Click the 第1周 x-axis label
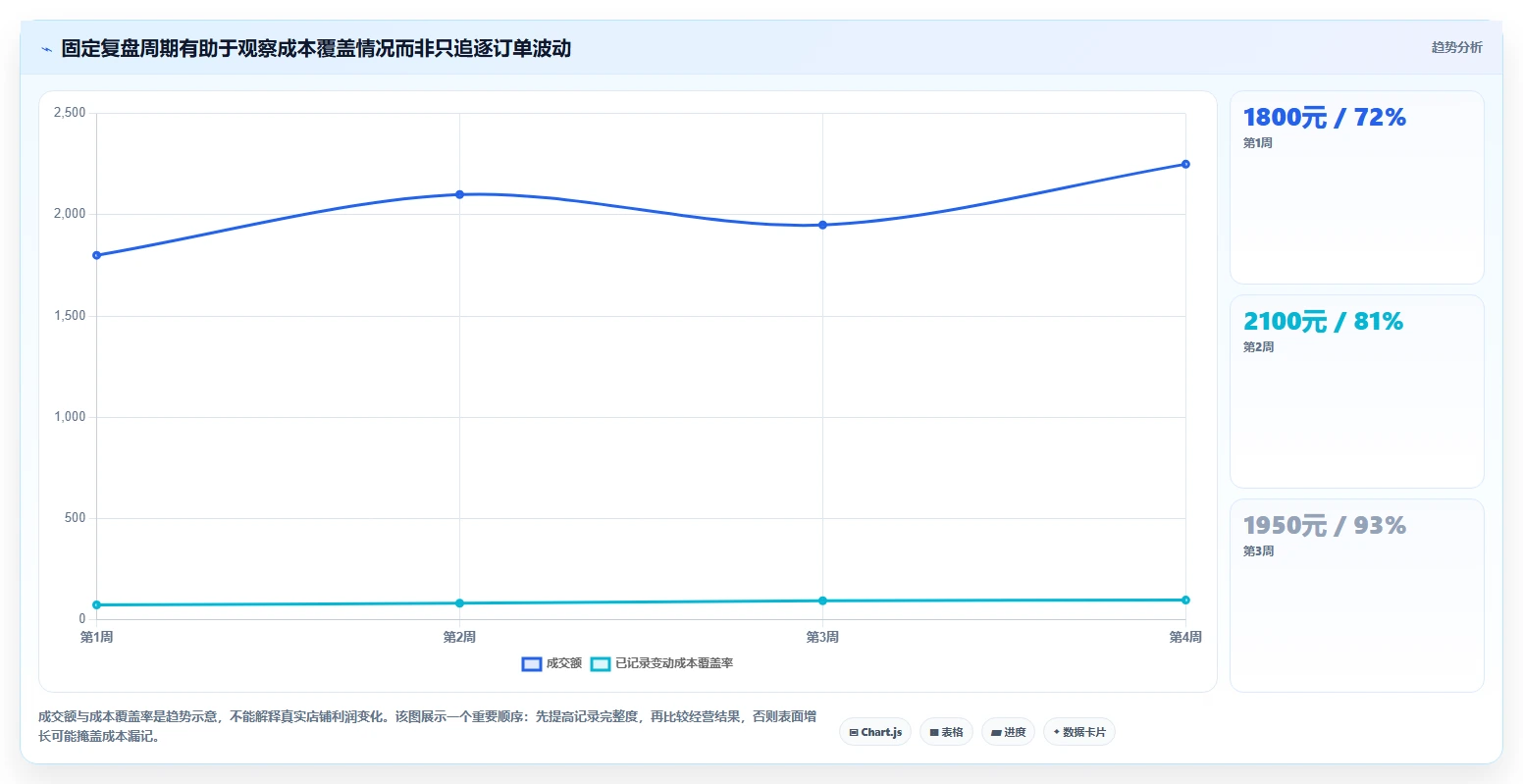The width and height of the screenshot is (1523, 784). 96,638
